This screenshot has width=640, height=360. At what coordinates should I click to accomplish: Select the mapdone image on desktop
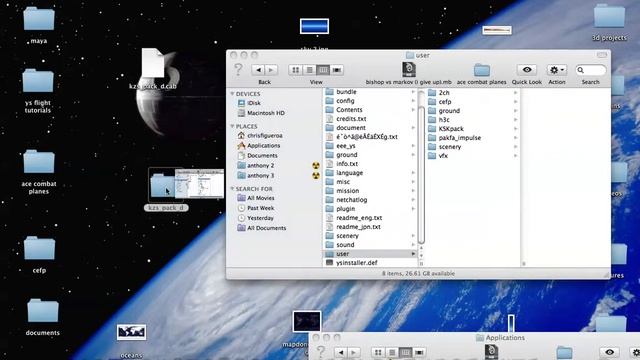pyautogui.click(x=307, y=321)
